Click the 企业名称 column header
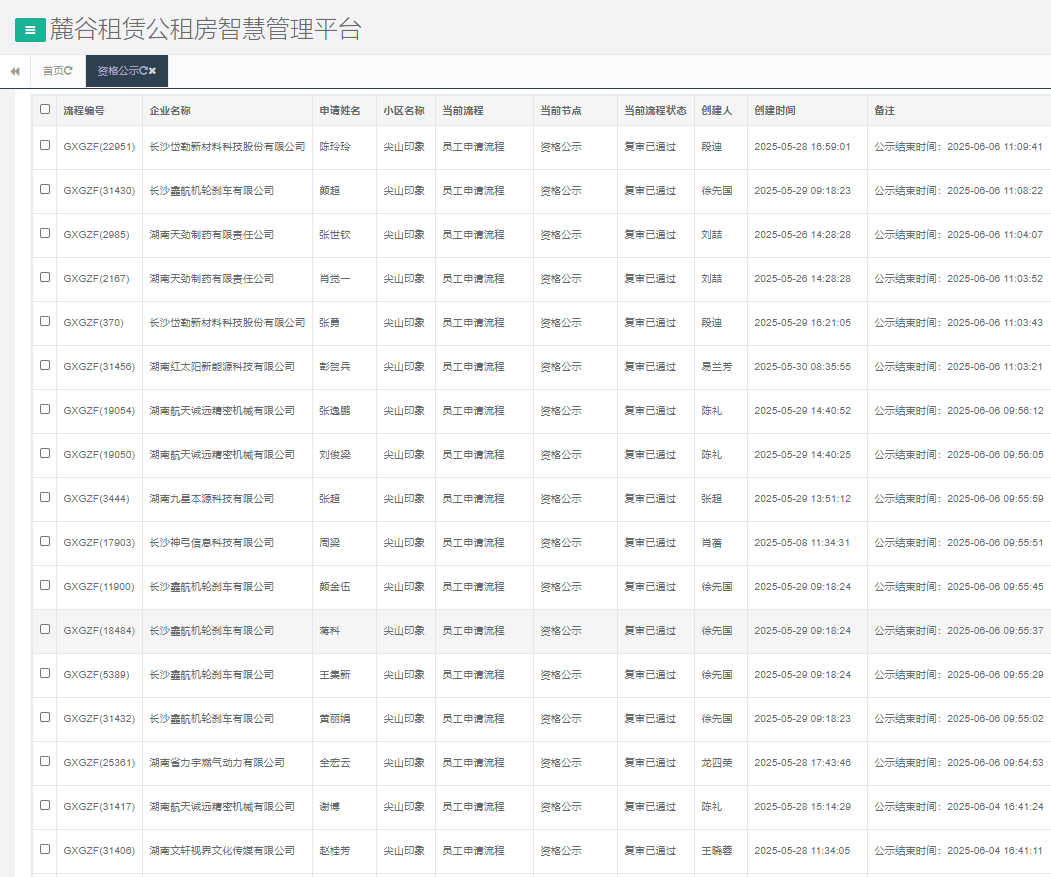The image size is (1051, 877). tap(170, 111)
